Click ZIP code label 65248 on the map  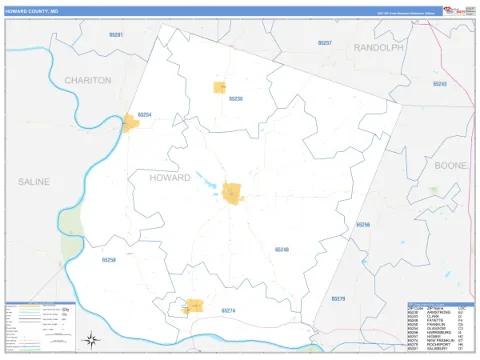click(x=282, y=249)
